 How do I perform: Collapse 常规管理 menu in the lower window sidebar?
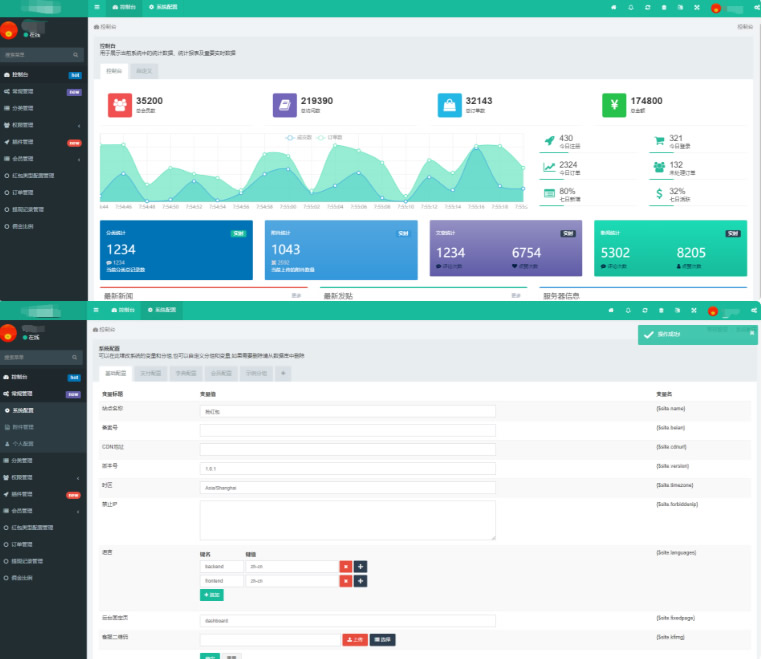coord(40,394)
